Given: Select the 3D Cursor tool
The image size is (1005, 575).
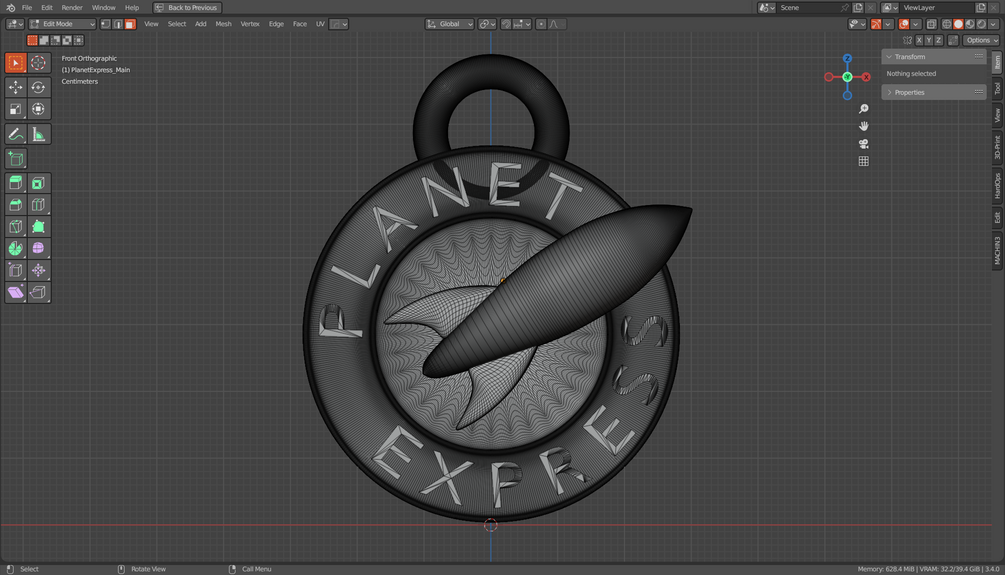Looking at the screenshot, I should [x=38, y=63].
